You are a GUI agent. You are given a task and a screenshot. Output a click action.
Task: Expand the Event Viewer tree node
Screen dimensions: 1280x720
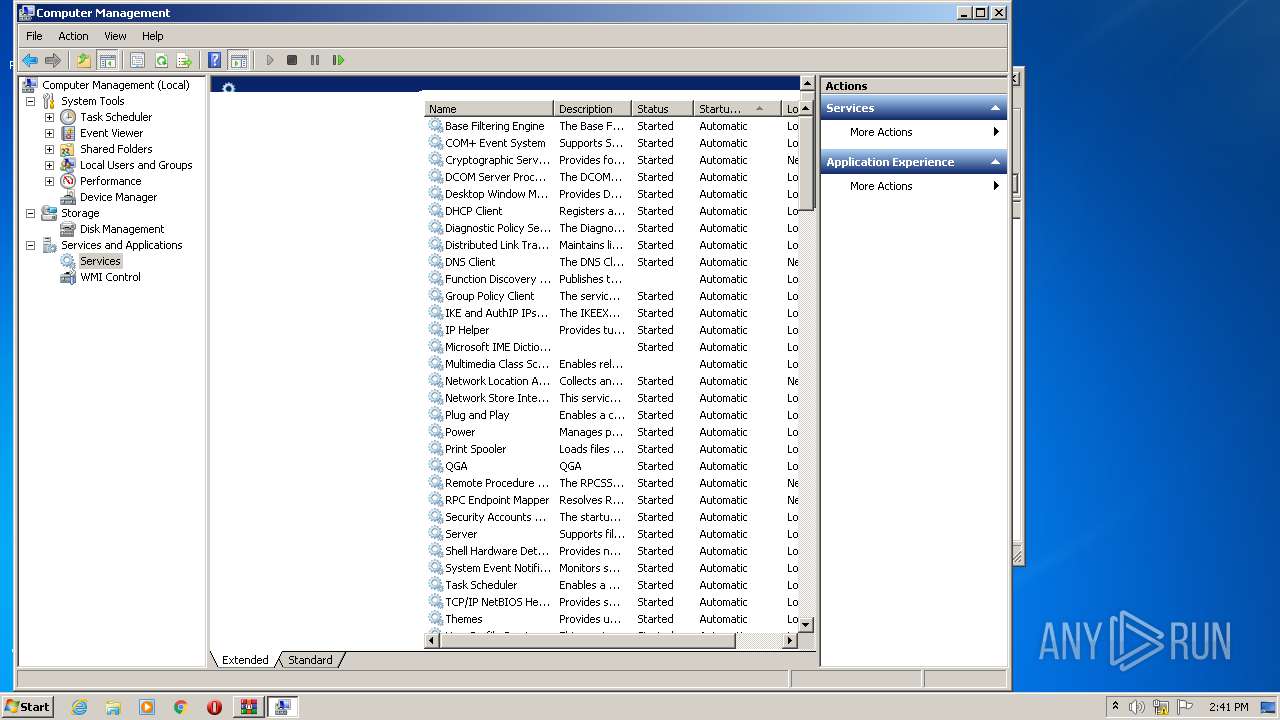(x=49, y=133)
